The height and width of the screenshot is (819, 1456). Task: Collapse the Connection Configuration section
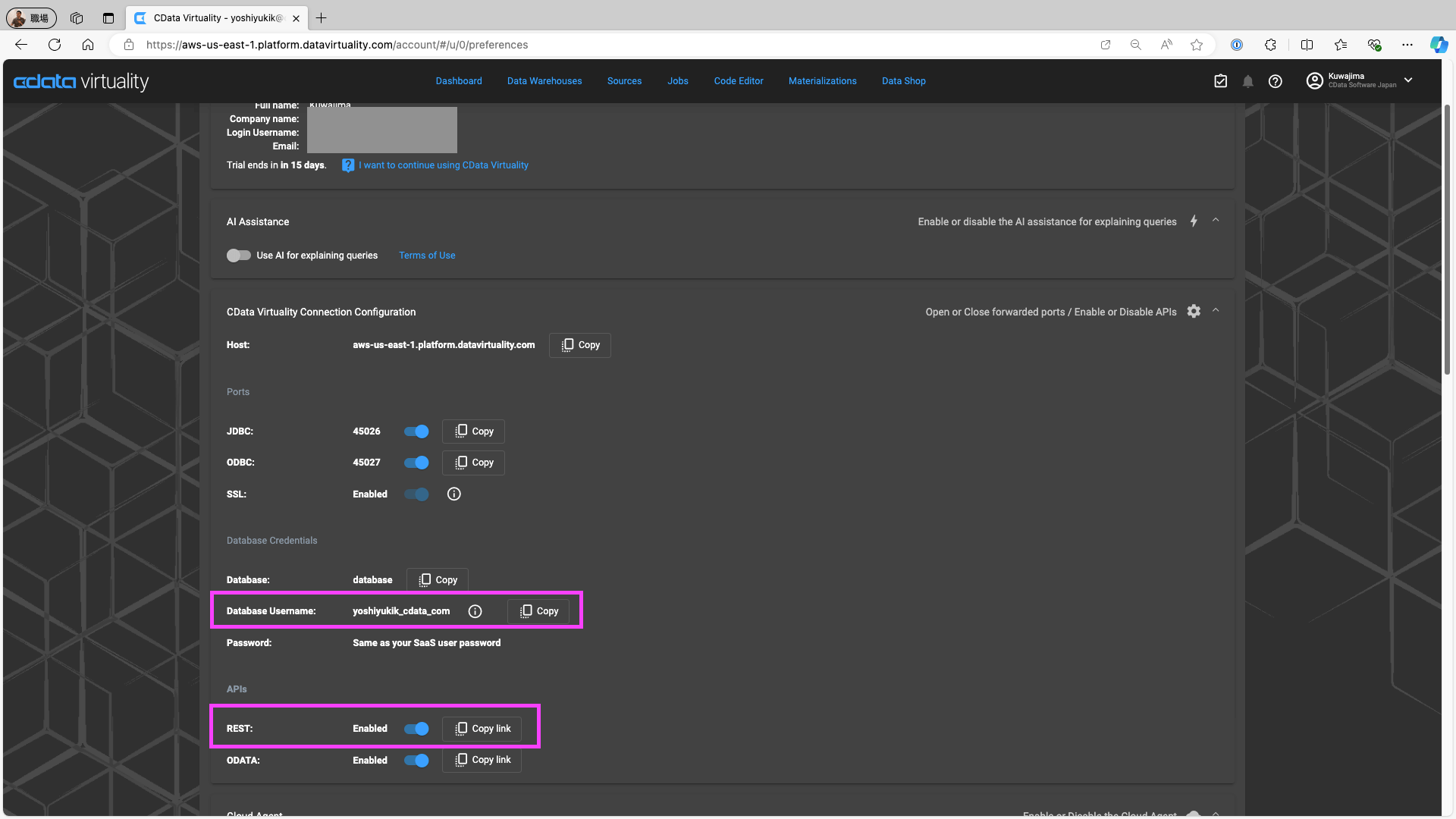[1216, 311]
